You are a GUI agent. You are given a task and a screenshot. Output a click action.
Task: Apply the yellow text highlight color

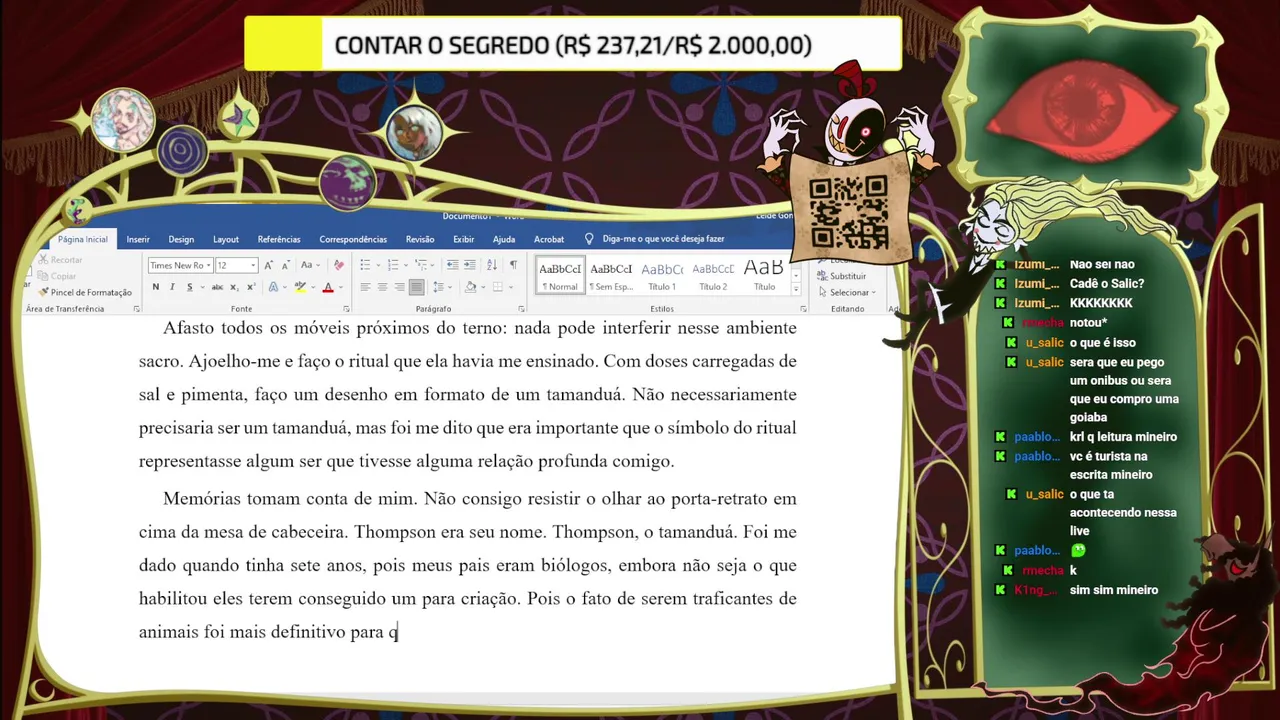[300, 287]
